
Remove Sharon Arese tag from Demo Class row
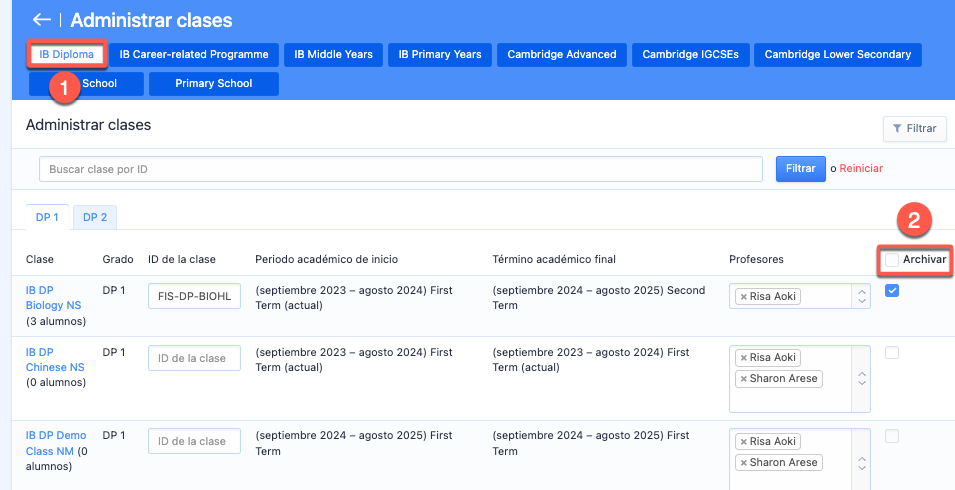point(743,463)
